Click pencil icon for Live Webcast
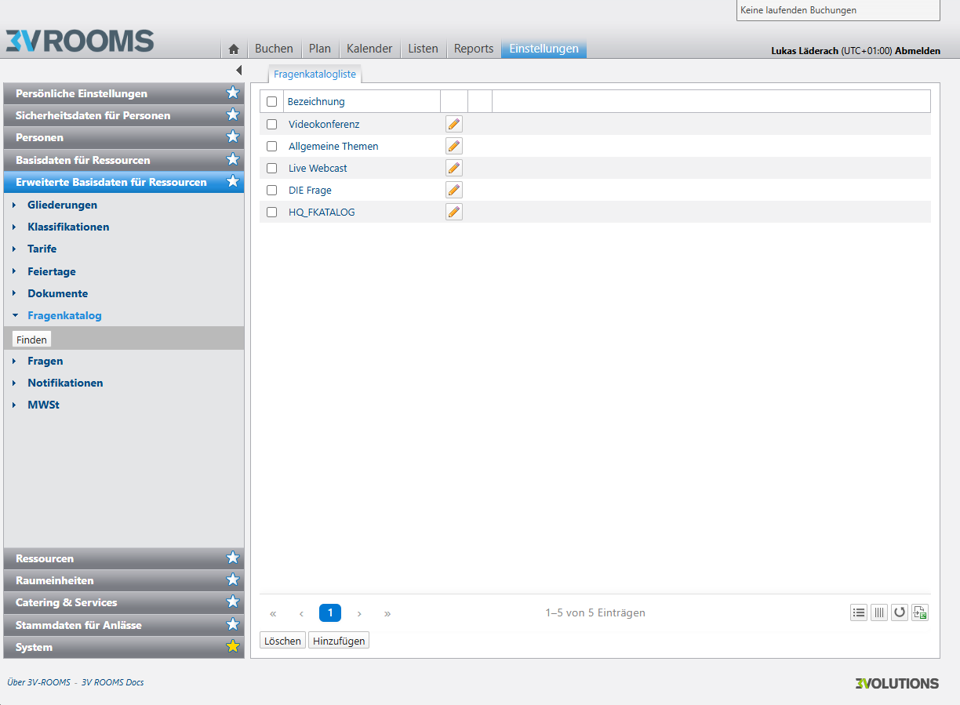 point(454,168)
